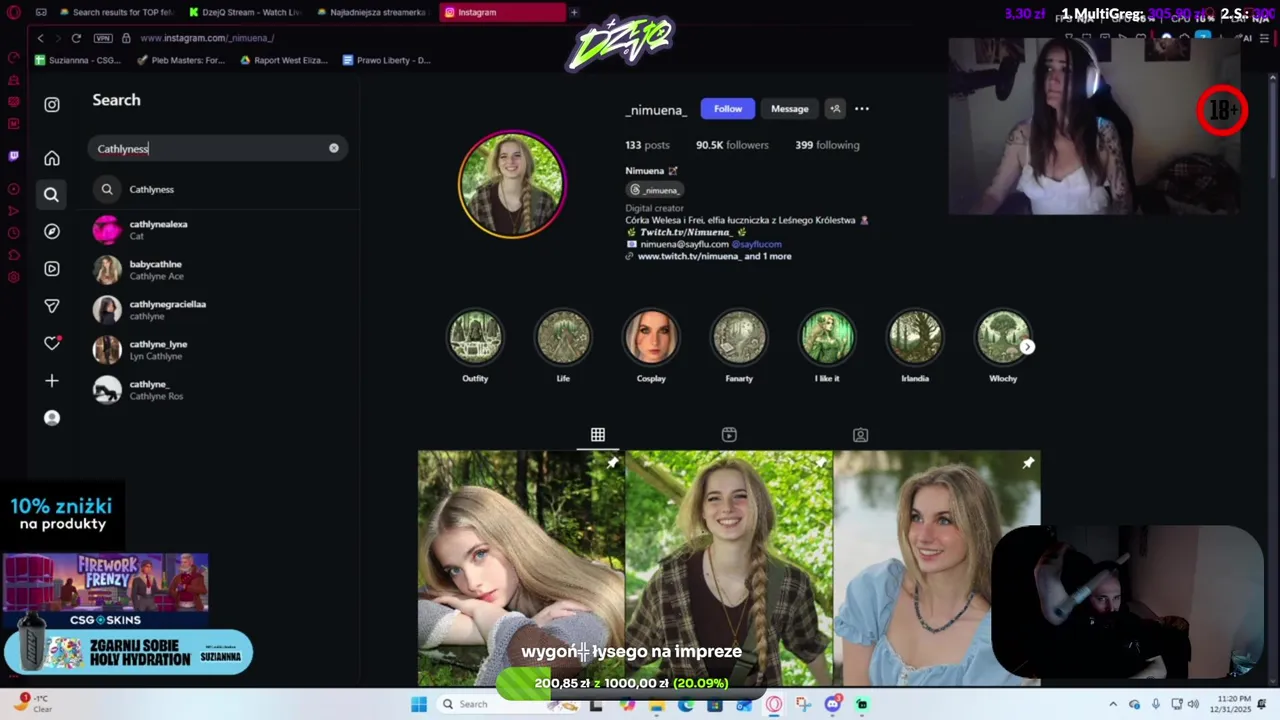Open the Raport West Eliza bookmark

[284, 60]
